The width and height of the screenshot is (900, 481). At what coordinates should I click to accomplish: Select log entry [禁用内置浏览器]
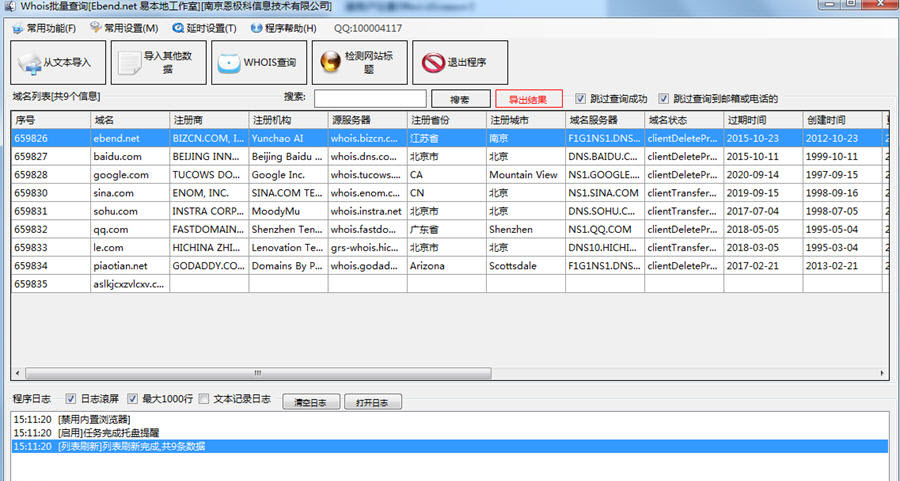(450, 420)
